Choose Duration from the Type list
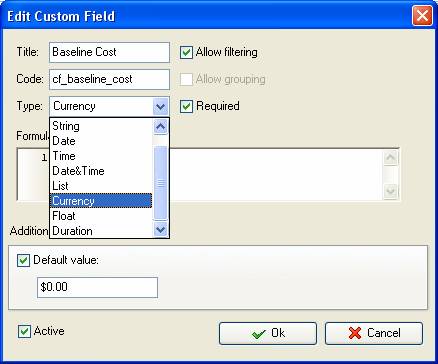438x364 pixels. point(101,231)
